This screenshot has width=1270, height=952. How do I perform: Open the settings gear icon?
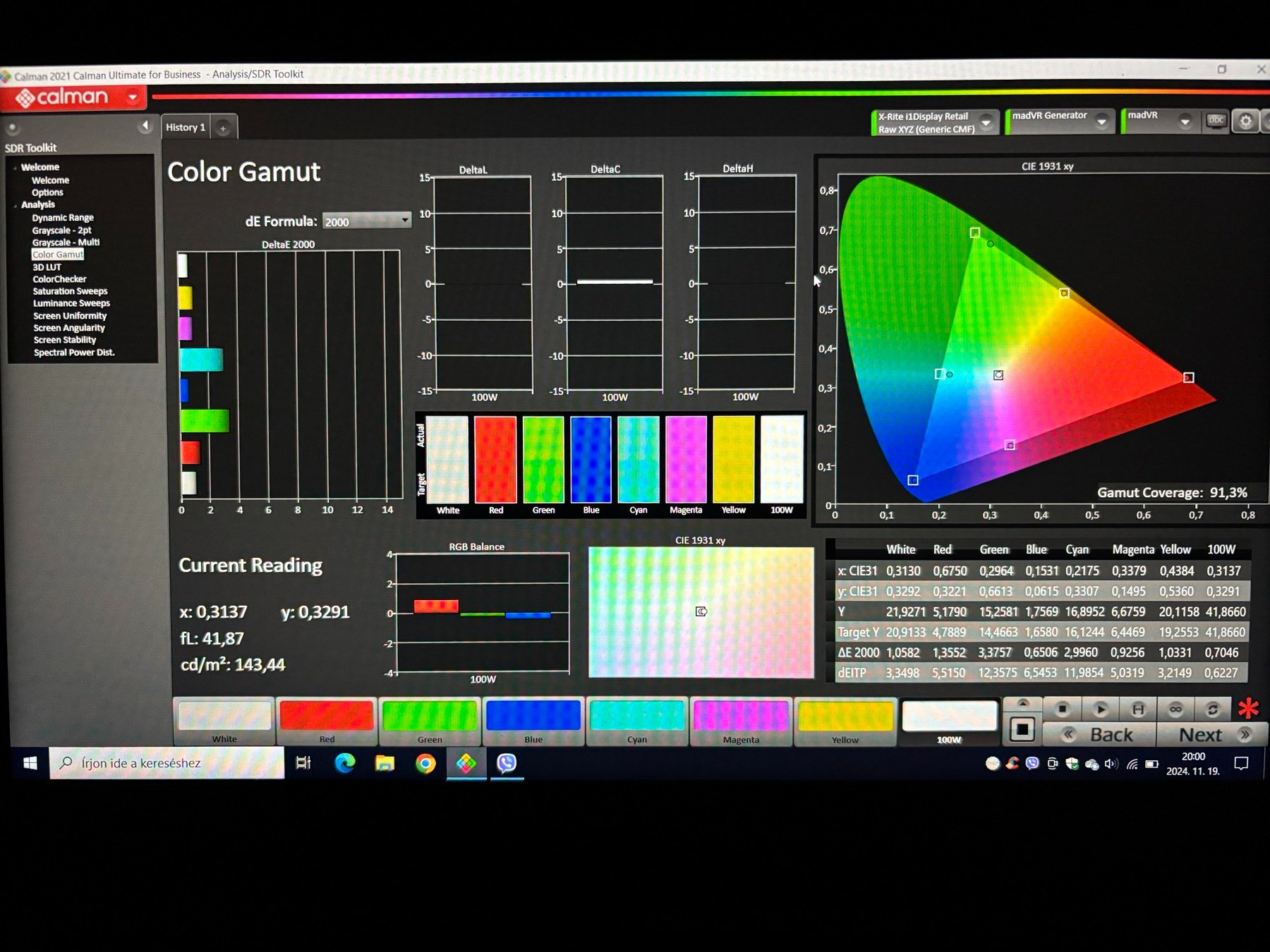click(1245, 121)
